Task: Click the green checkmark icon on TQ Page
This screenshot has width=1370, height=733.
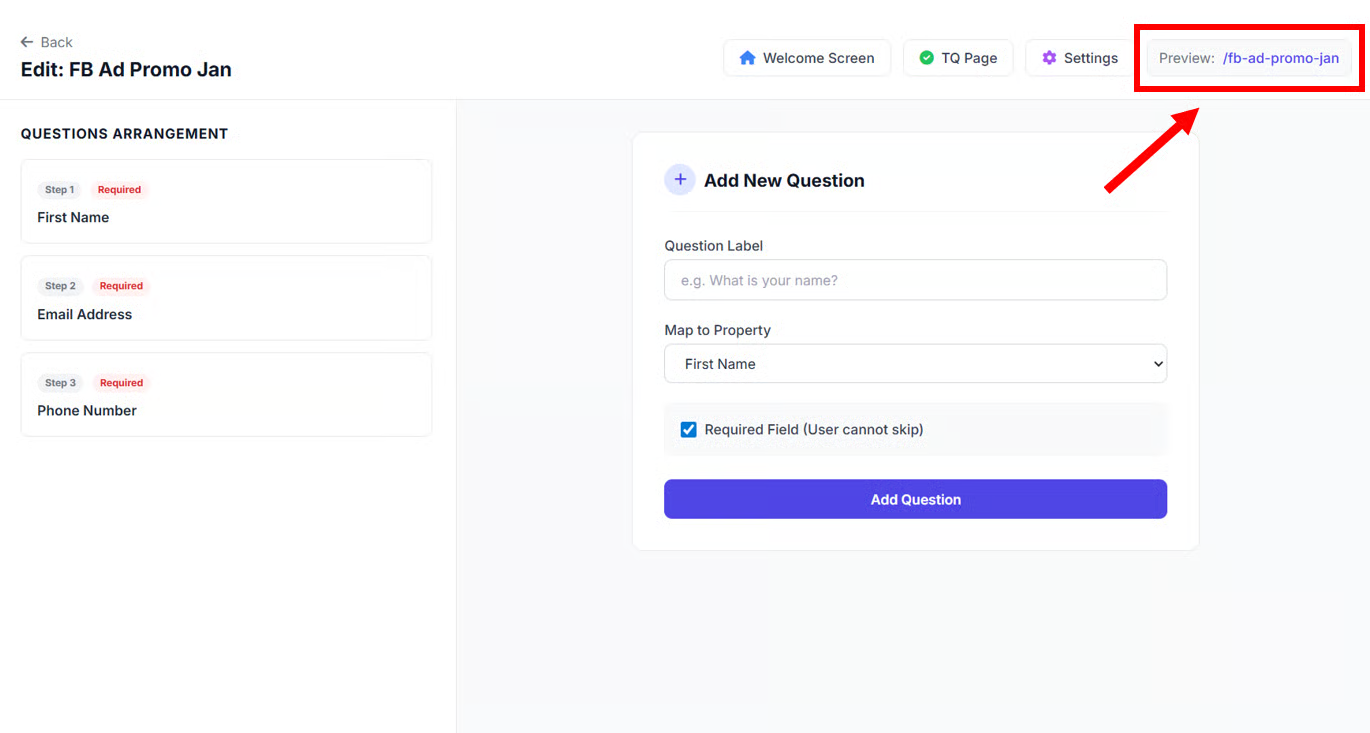Action: pyautogui.click(x=926, y=58)
